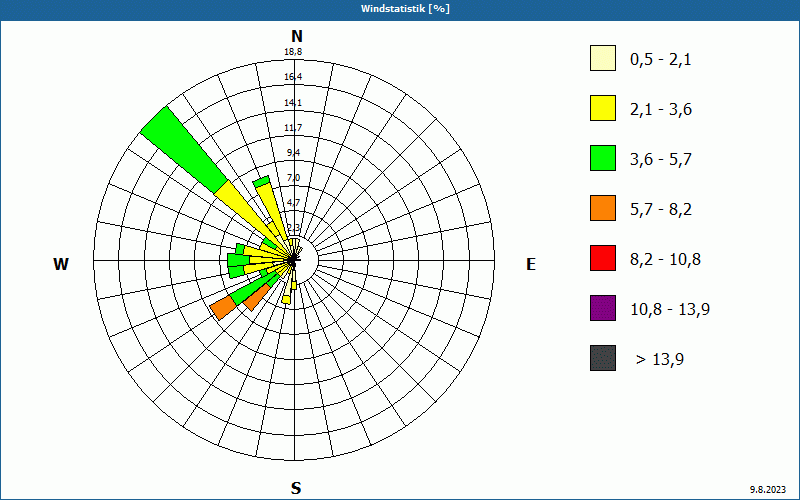Click the N compass label

tap(296, 36)
